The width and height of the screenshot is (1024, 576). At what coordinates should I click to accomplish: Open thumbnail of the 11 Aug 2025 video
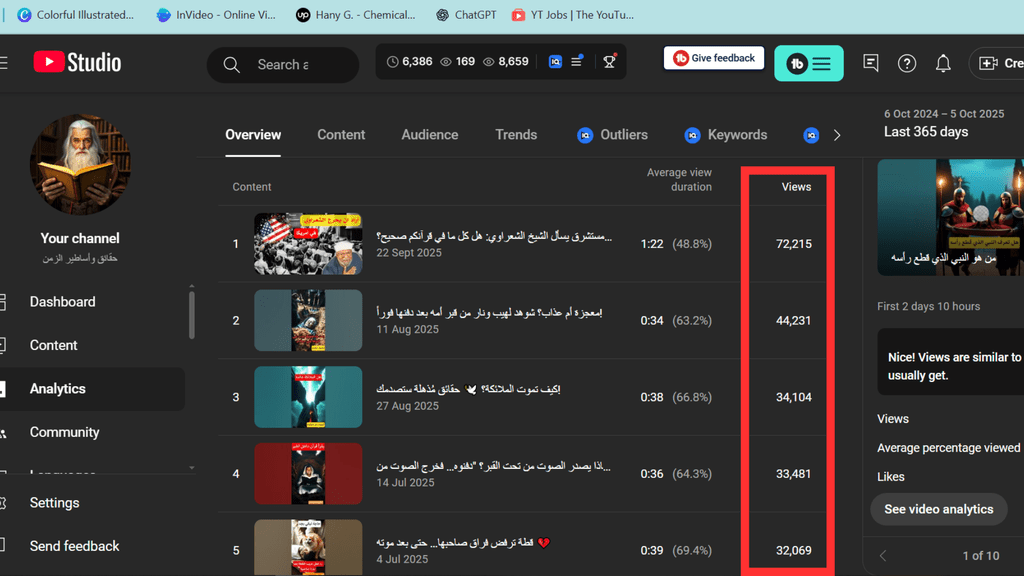(308, 320)
